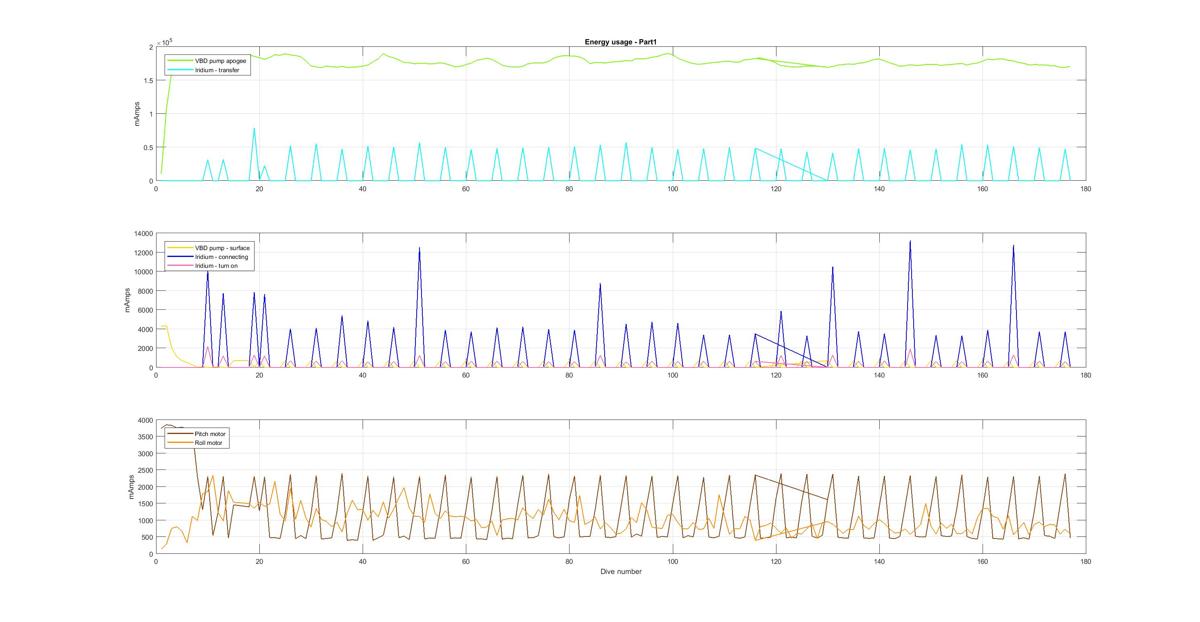The height and width of the screenshot is (622, 1200).
Task: Click the "40" x-axis tick of the middle plot
Action: tap(363, 376)
